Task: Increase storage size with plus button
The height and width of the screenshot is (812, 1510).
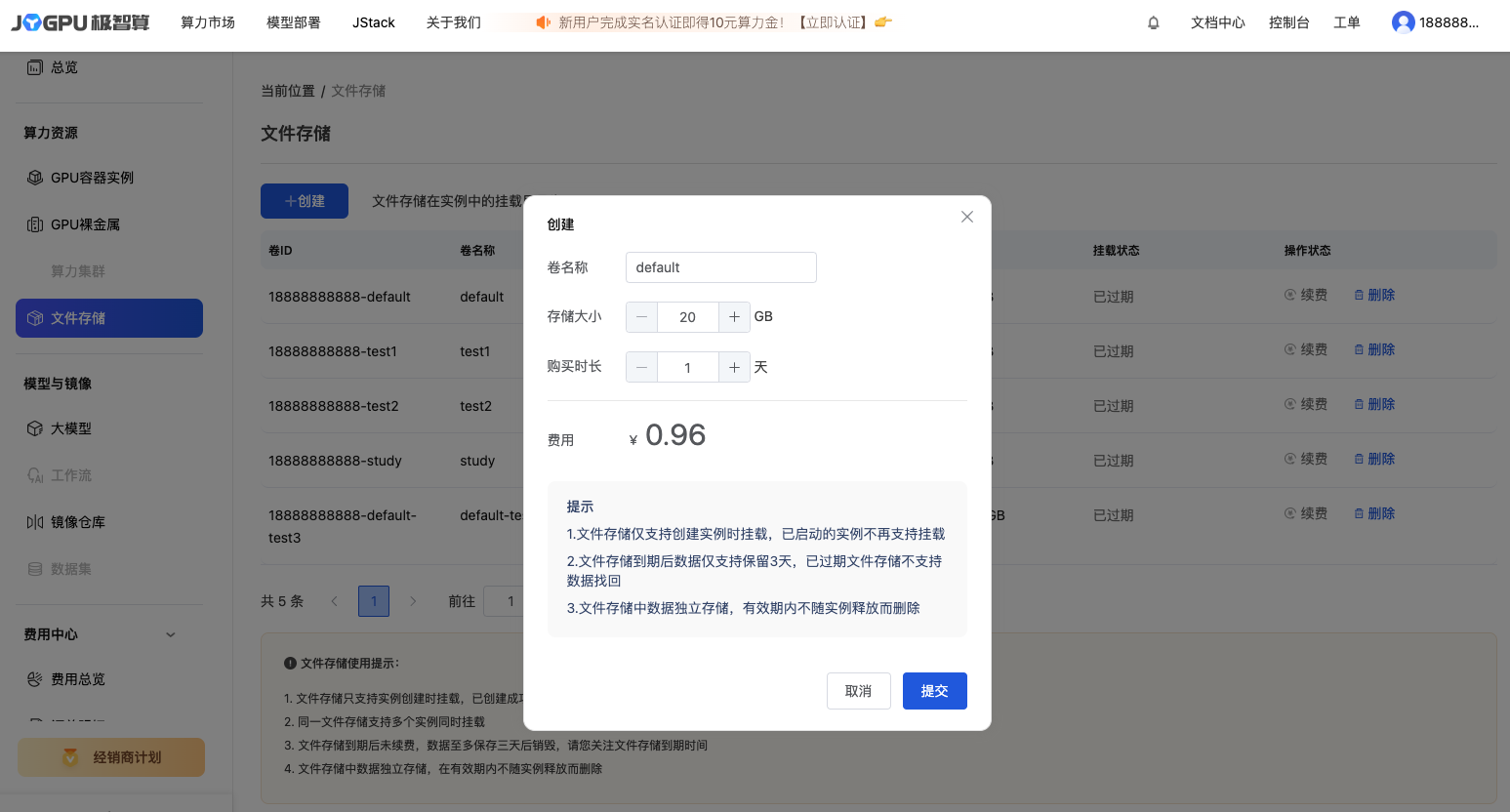Action: tap(734, 317)
